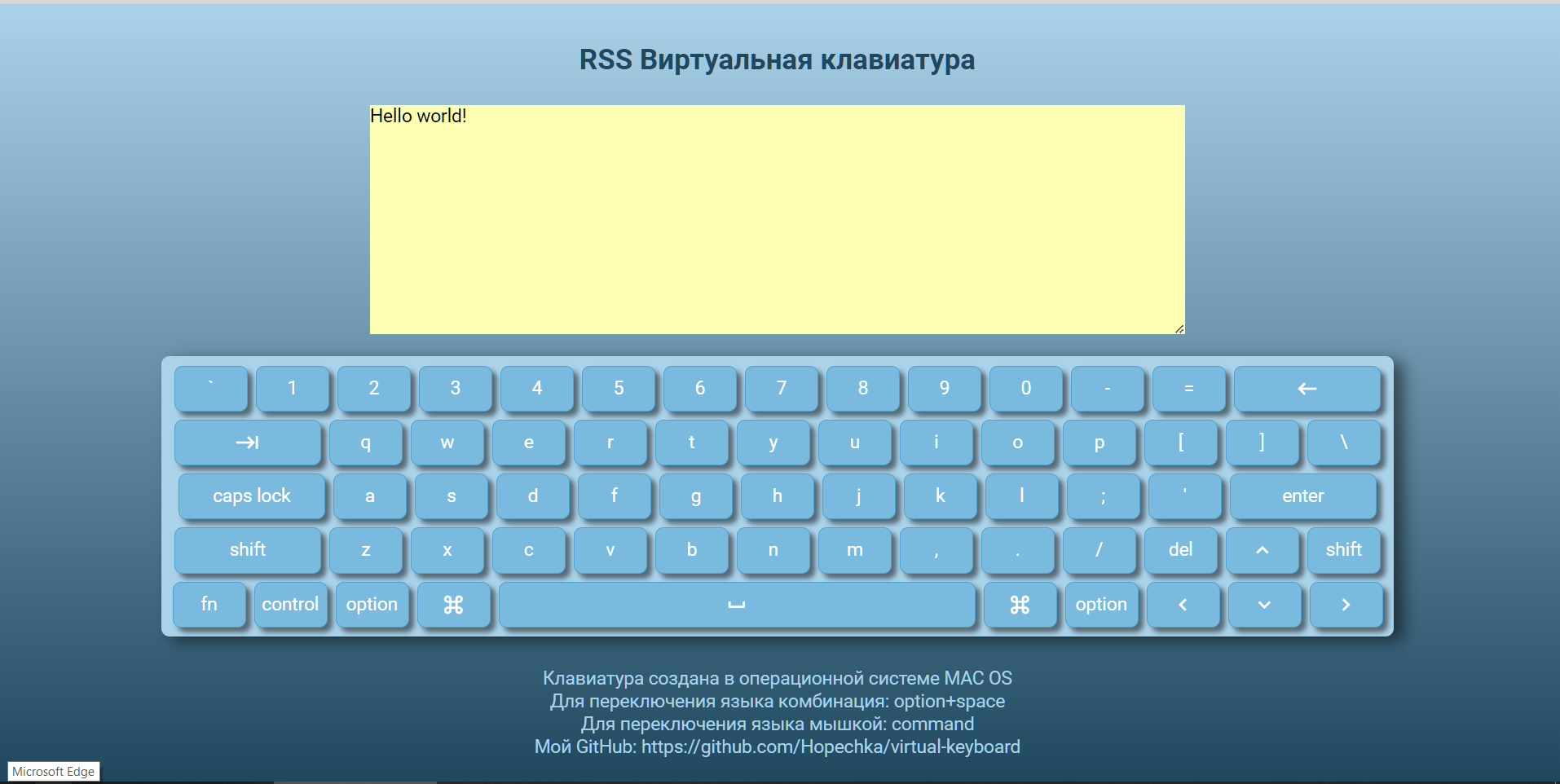The height and width of the screenshot is (784, 1560).
Task: Click the right shift key
Action: [x=1343, y=550]
